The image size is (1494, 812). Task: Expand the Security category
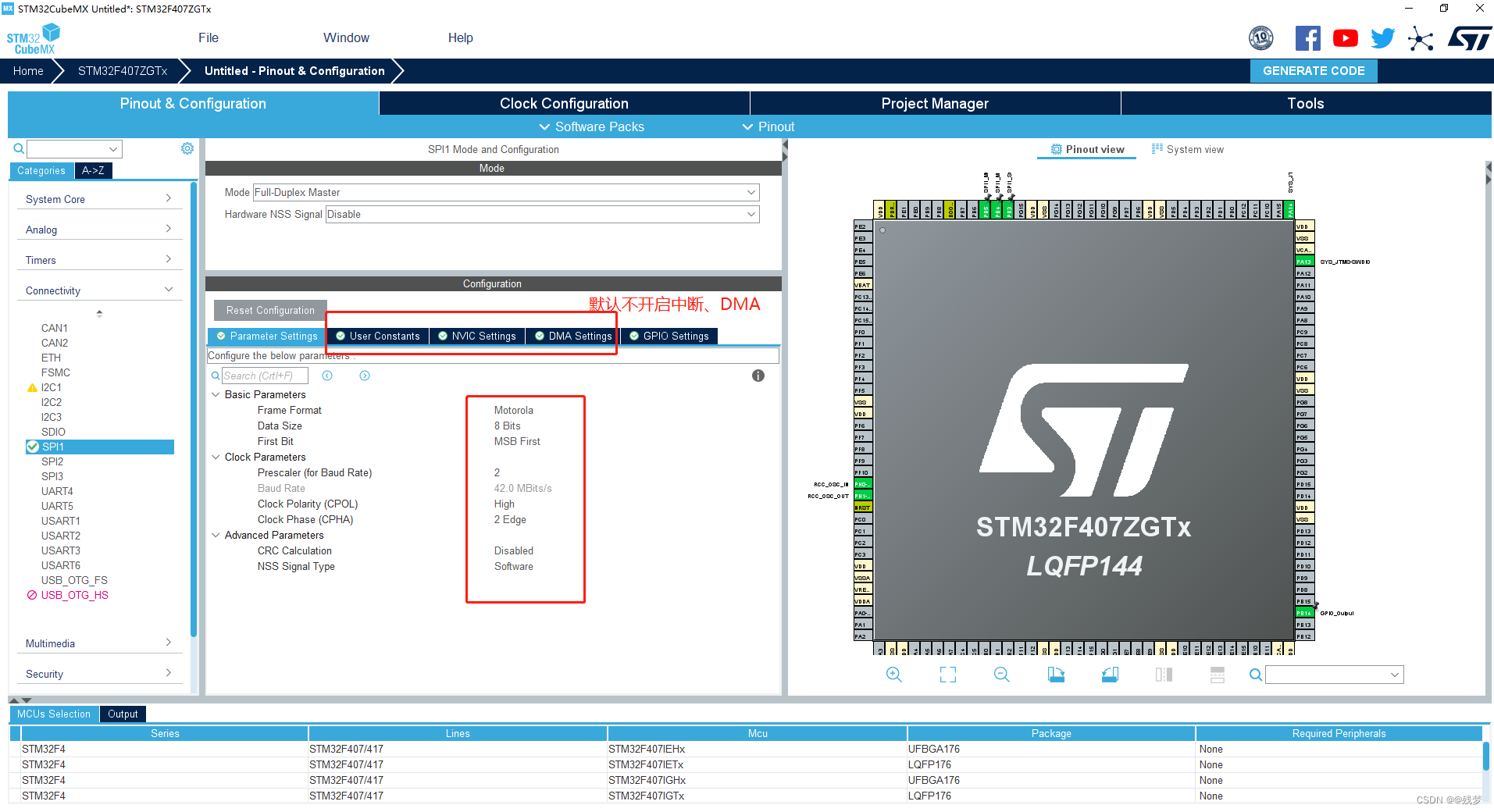98,674
